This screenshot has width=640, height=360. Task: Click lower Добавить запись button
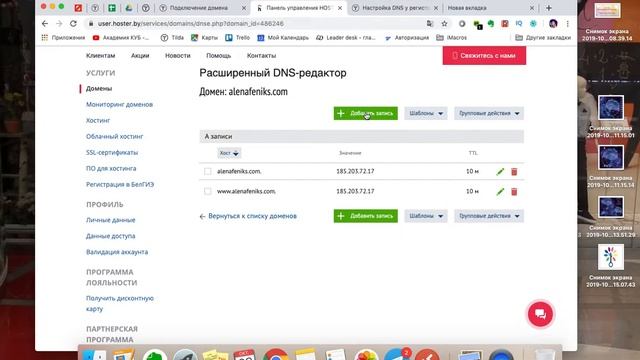[x=366, y=216]
